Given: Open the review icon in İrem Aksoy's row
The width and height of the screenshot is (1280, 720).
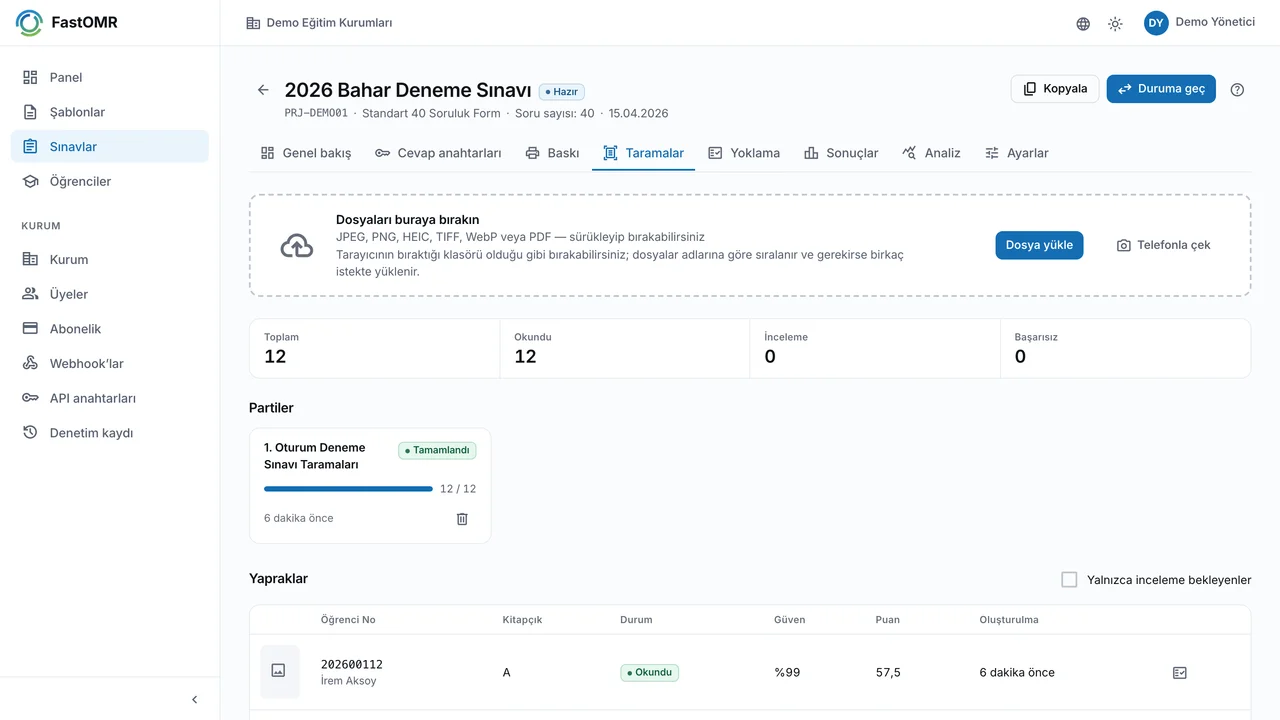Looking at the screenshot, I should [x=1179, y=673].
